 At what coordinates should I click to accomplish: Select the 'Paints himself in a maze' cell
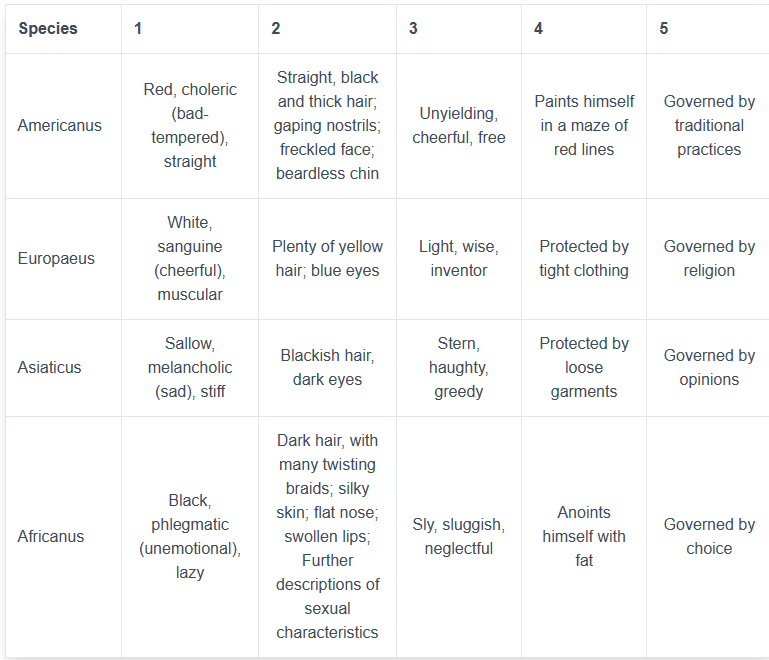click(x=584, y=126)
